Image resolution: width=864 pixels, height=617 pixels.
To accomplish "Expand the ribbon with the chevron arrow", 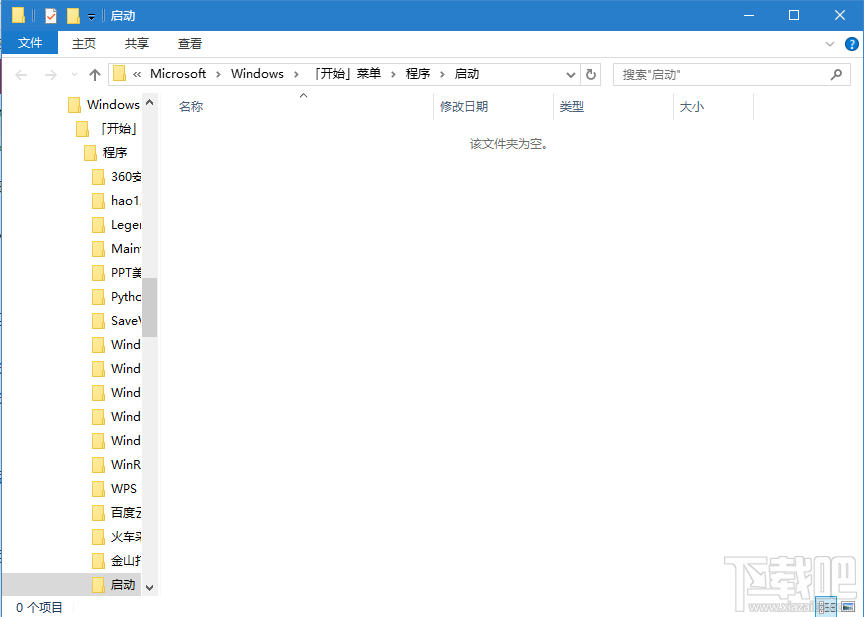I will pos(828,43).
